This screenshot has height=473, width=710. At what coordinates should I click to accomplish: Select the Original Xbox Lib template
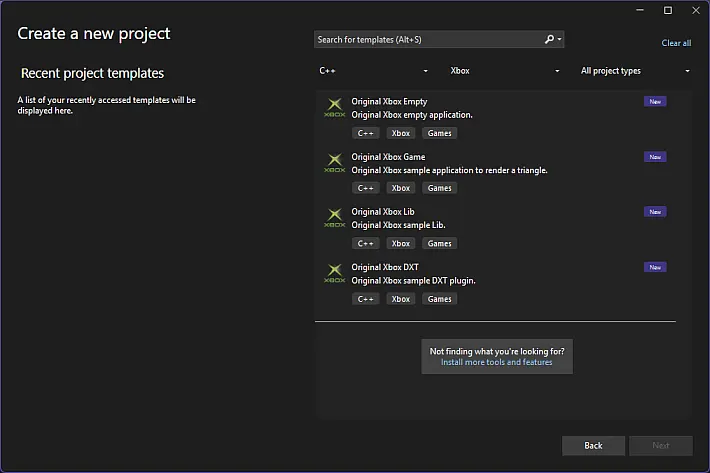coord(495,227)
